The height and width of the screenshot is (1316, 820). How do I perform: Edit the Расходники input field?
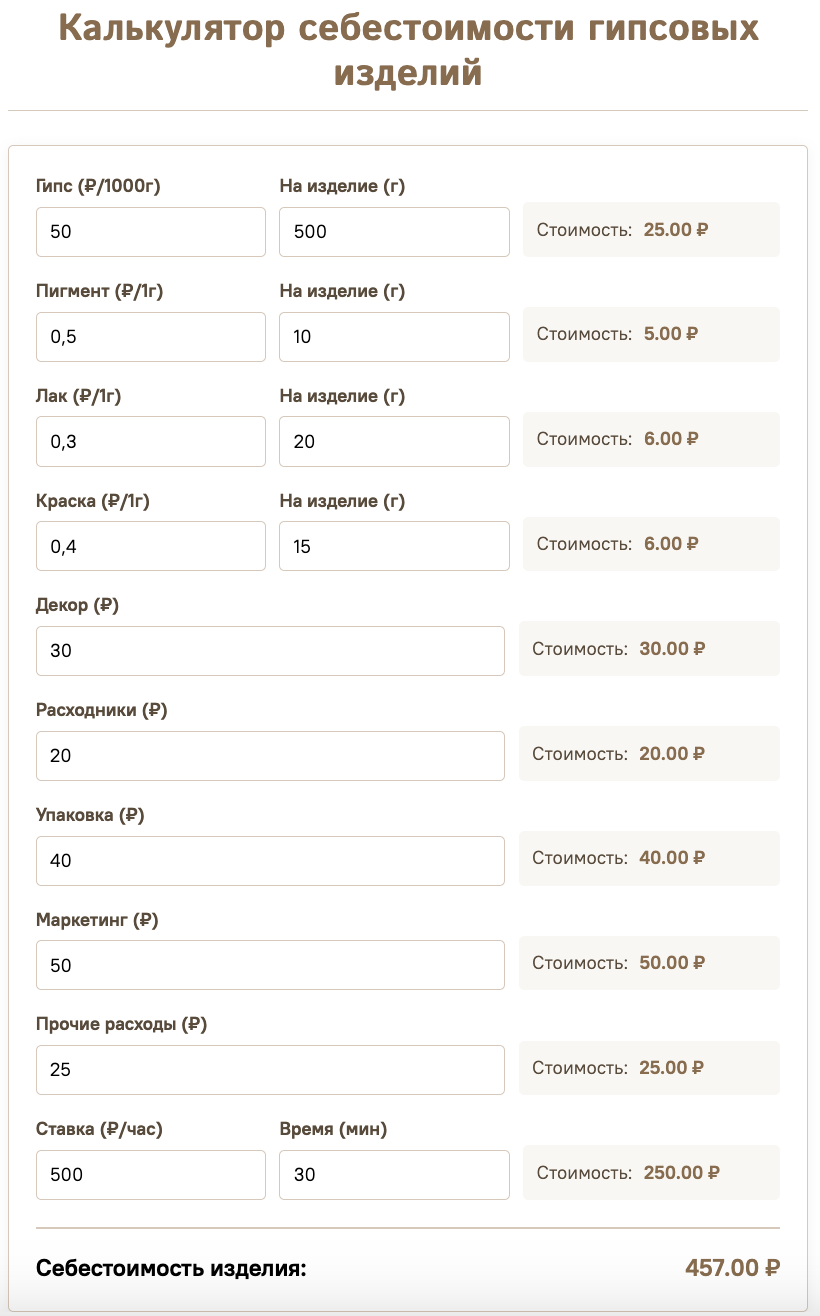click(270, 756)
